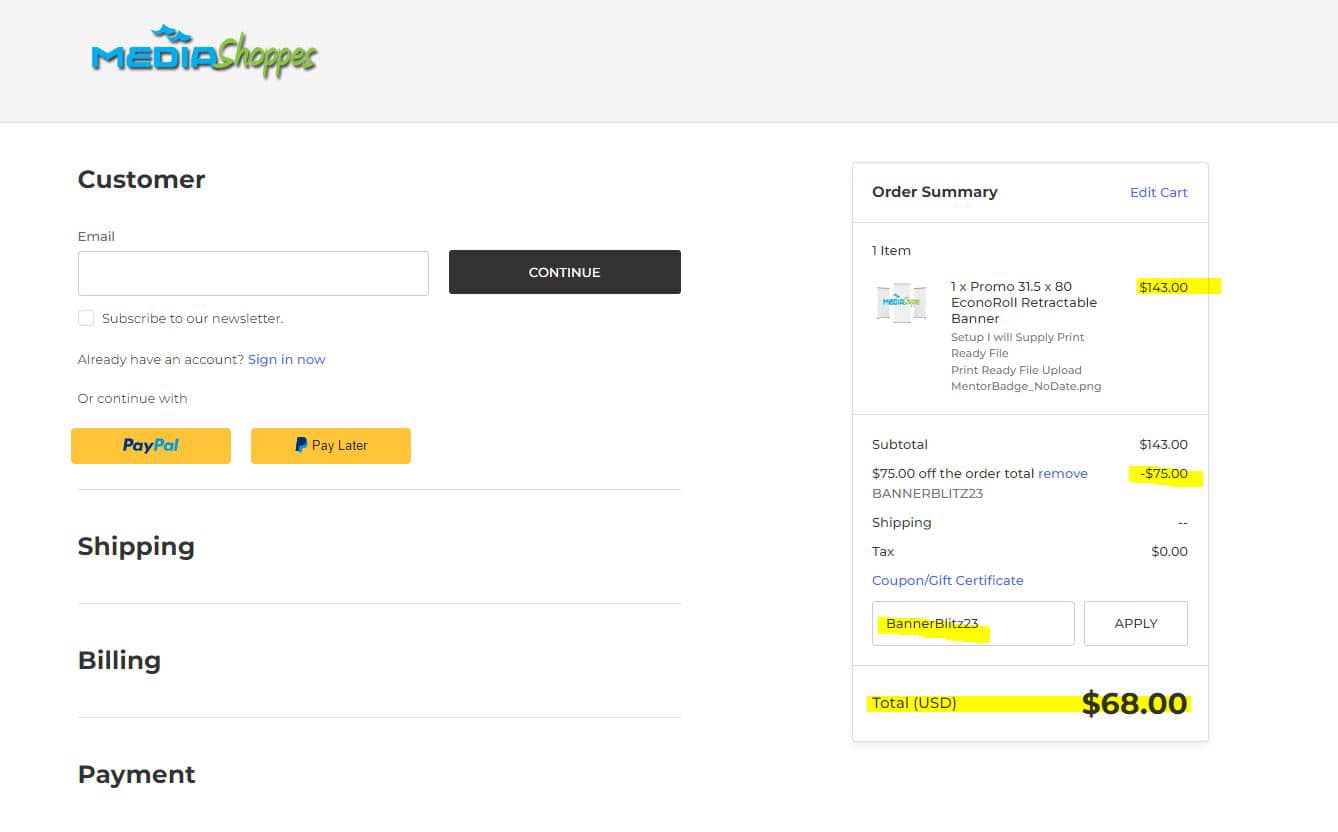Click the MediaShoppes logo

pos(204,54)
